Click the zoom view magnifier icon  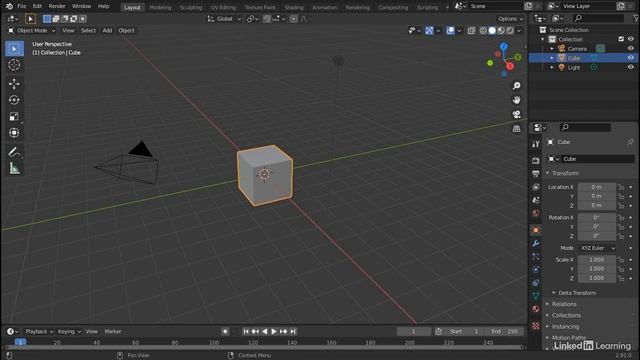point(516,86)
